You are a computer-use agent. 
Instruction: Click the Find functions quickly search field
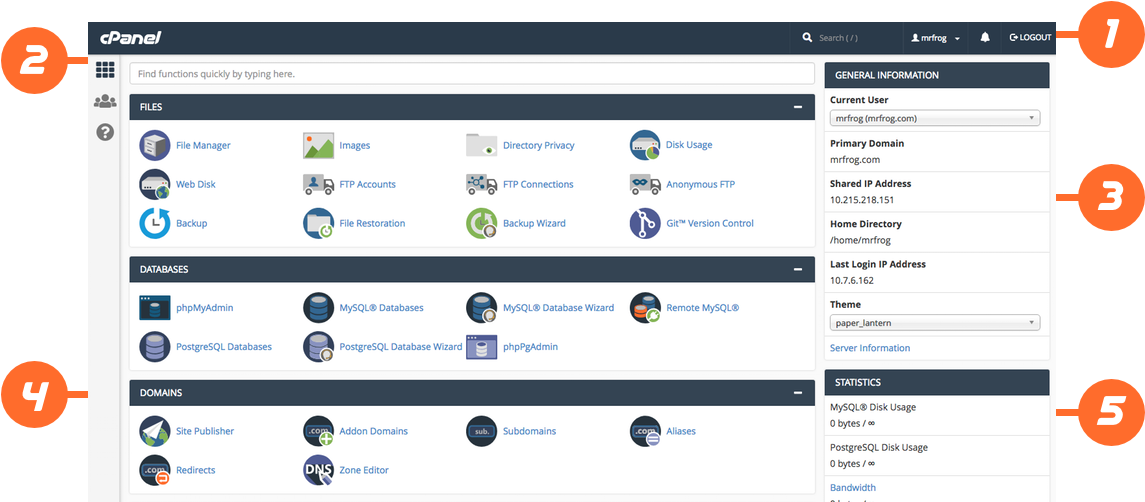tap(472, 74)
